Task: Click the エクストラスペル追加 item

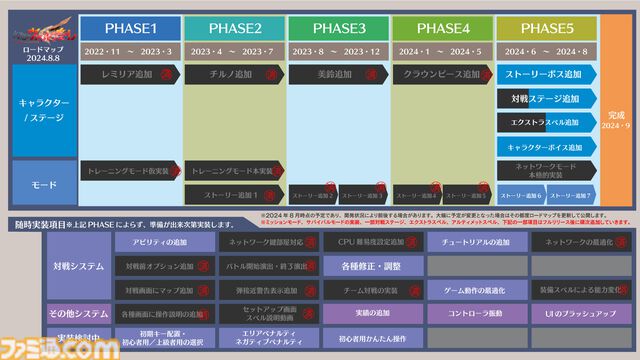Action: pos(547,122)
